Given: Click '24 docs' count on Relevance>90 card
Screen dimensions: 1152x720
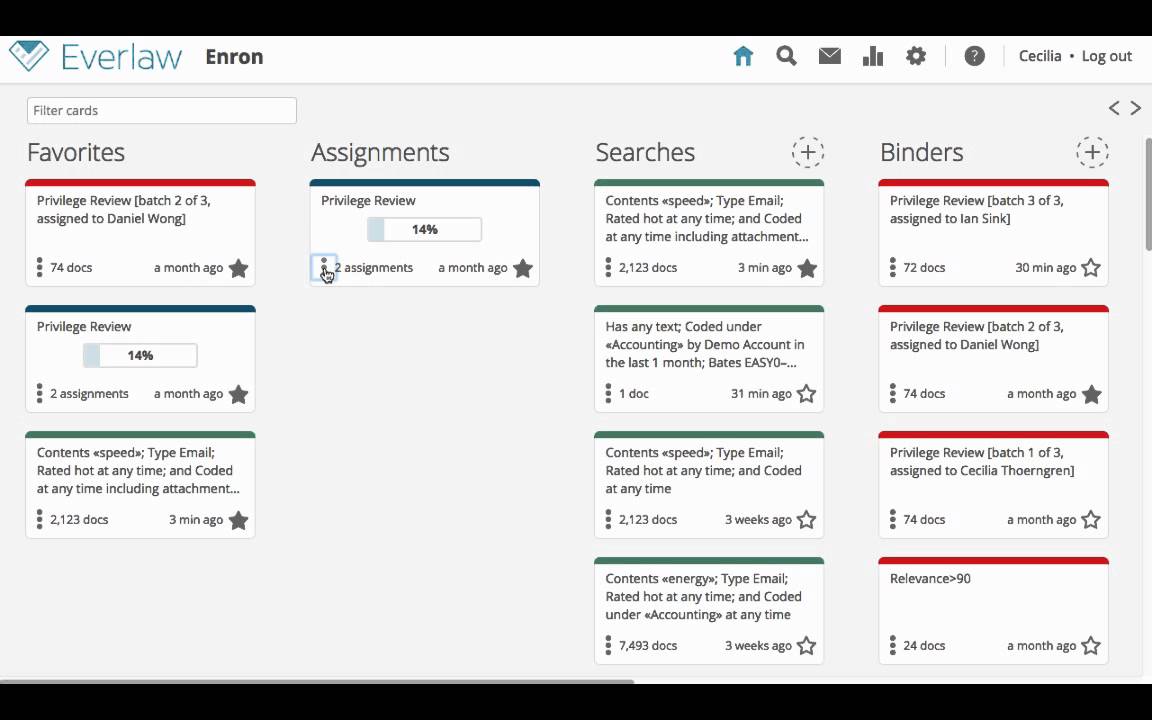Looking at the screenshot, I should coord(924,646).
